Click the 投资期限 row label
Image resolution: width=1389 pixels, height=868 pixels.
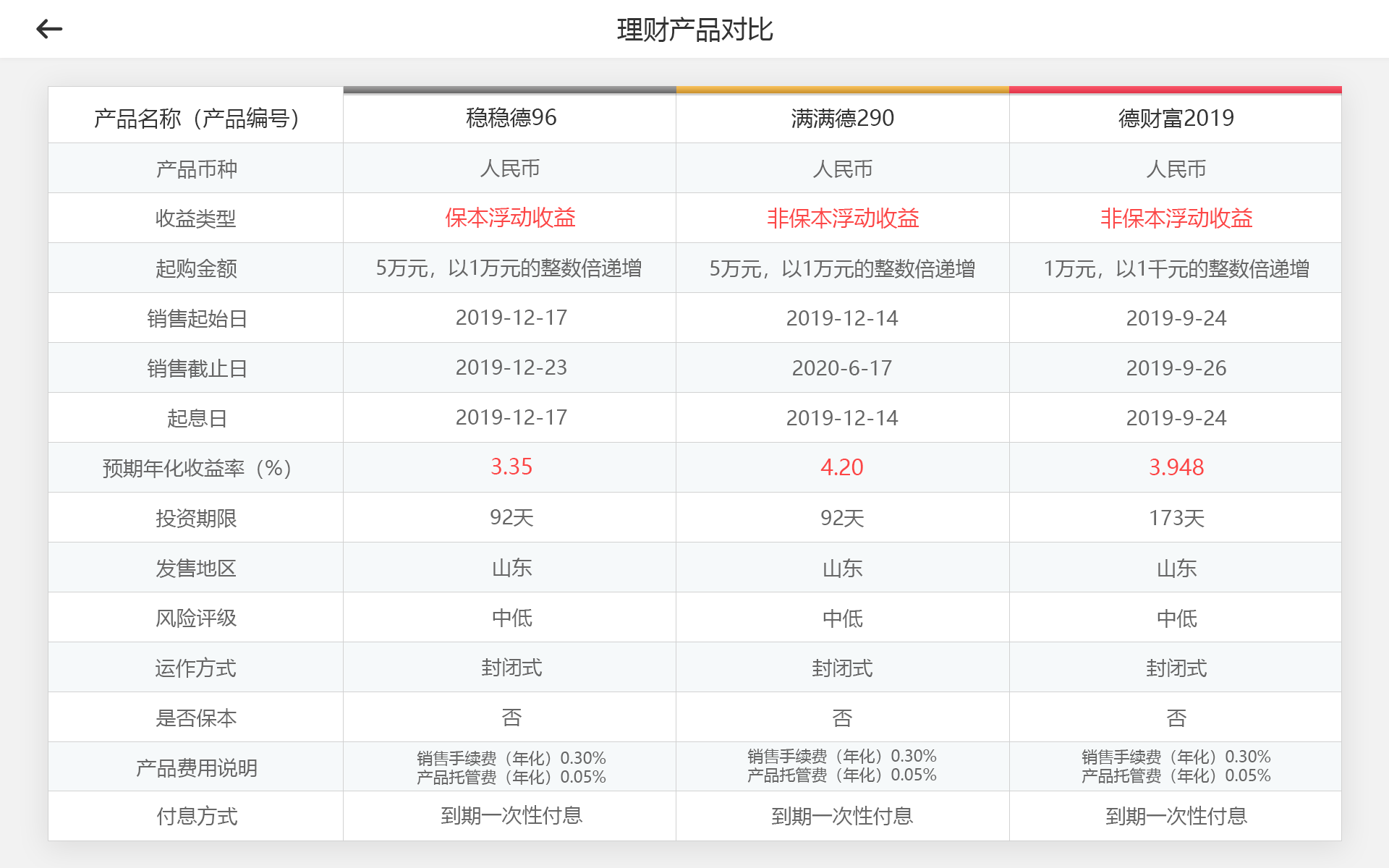pos(196,518)
